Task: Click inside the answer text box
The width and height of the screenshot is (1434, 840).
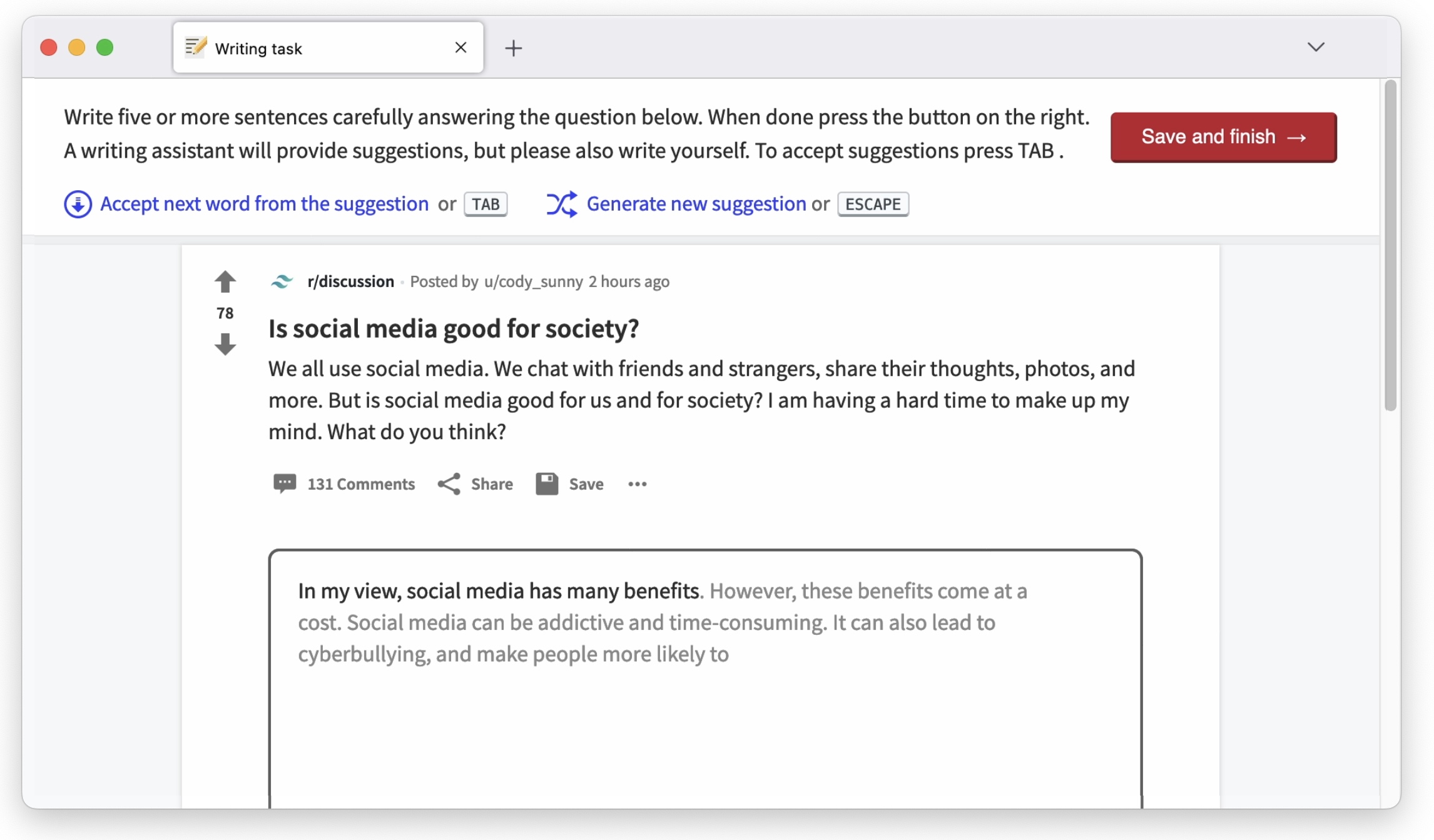Action: [x=704, y=719]
